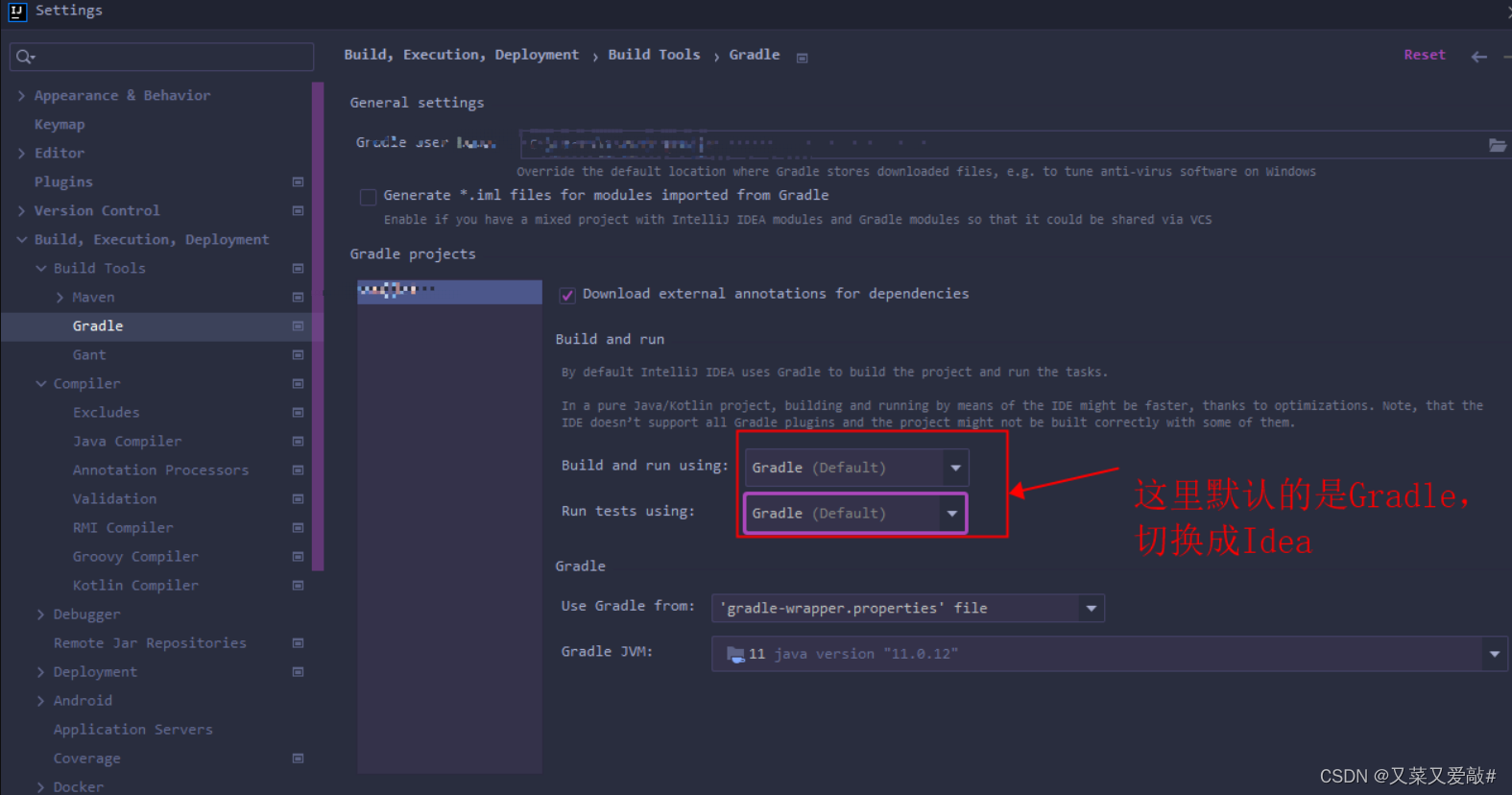
Task: Expand the Debugger node
Action: coord(40,614)
